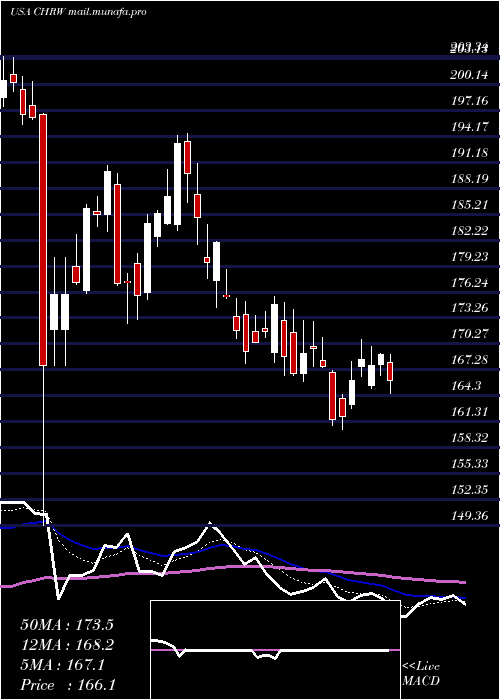The width and height of the screenshot is (500, 700).
Task: Click the 191.18 price axis label
Action: 469,153
